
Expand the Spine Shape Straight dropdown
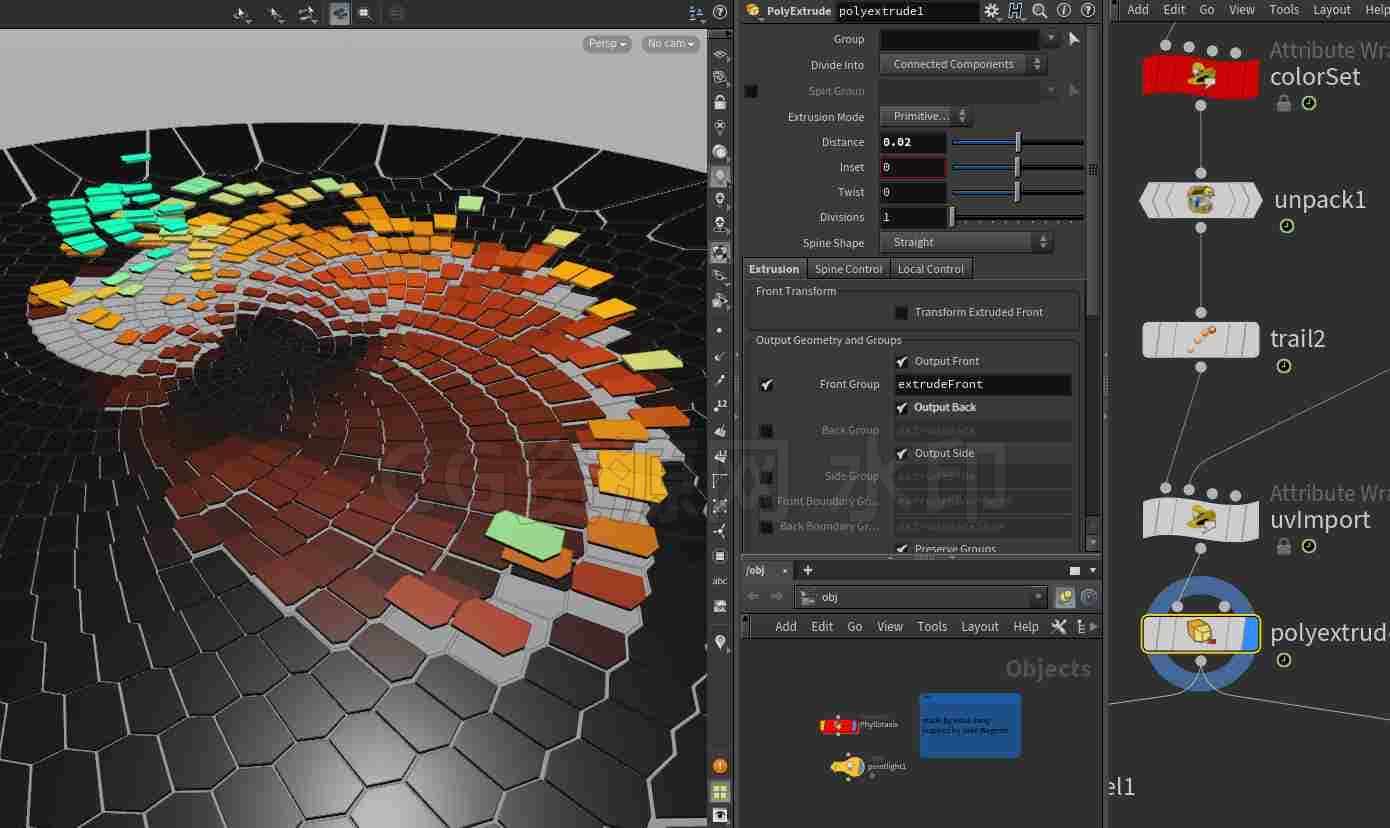(x=966, y=242)
